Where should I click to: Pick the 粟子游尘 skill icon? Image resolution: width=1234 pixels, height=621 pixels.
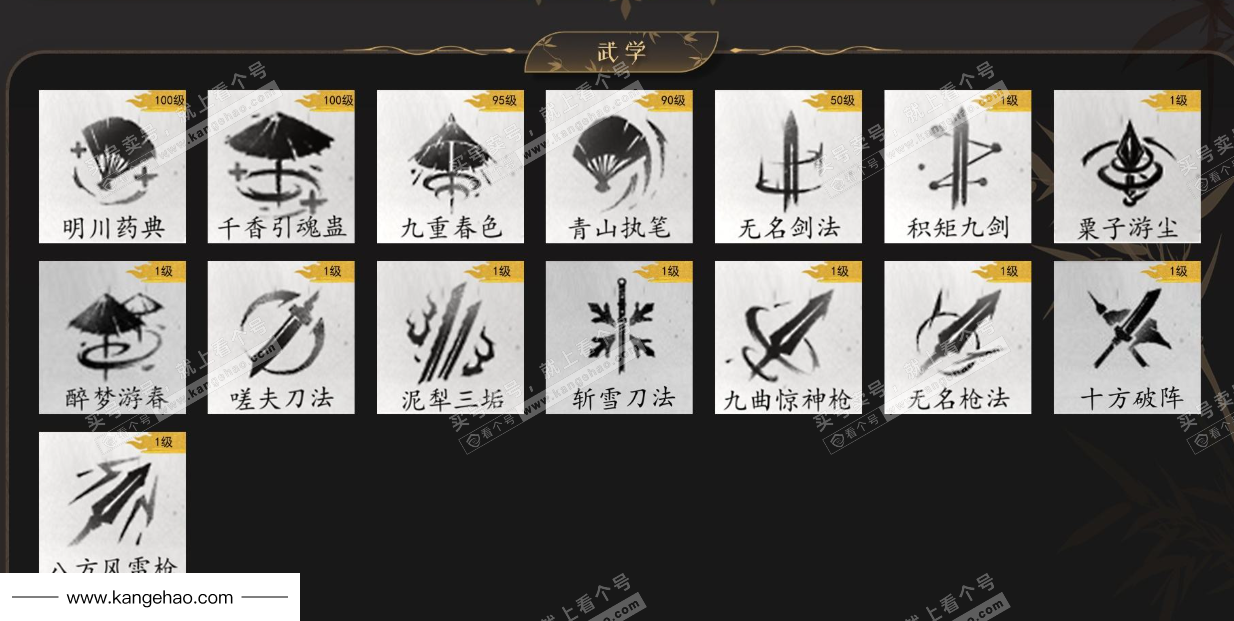1127,166
